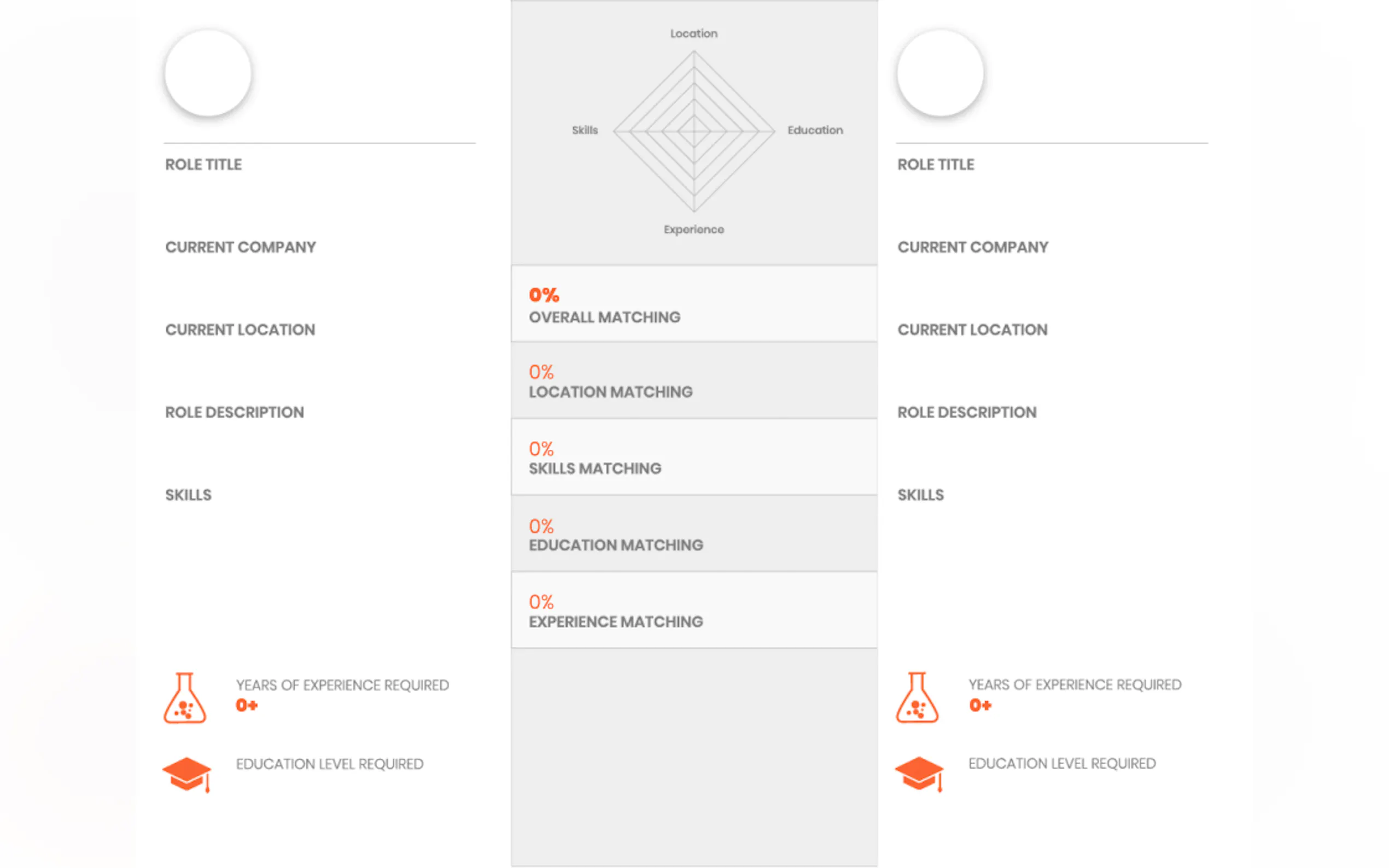Select the Education Matching row

click(693, 534)
